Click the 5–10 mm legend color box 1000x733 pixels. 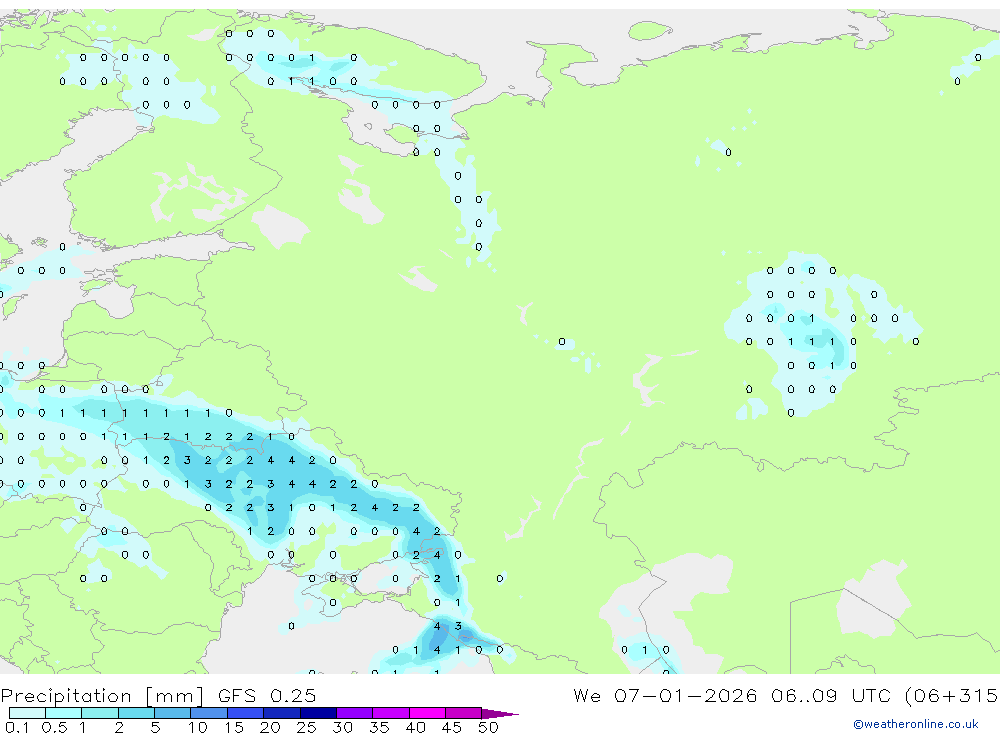(173, 713)
